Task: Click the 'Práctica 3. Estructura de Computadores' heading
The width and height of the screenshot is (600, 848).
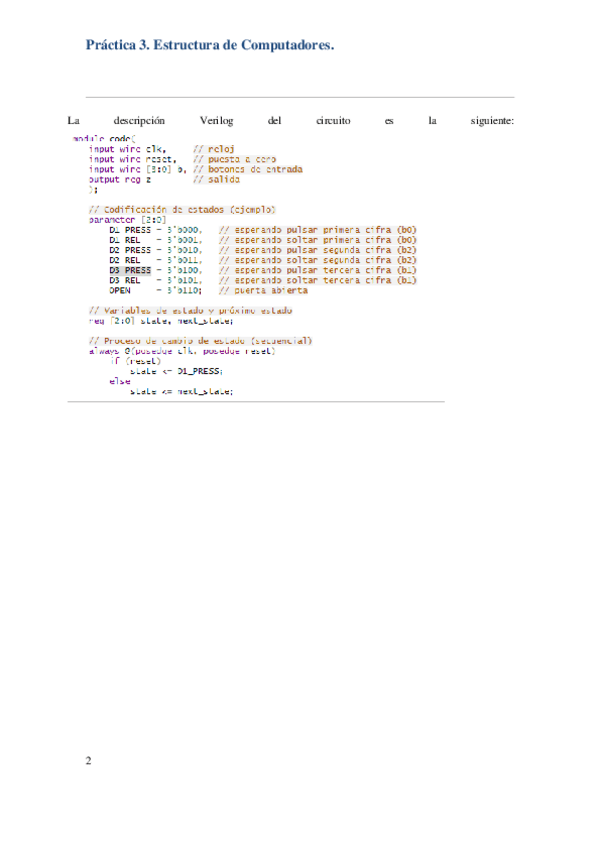Action: (x=209, y=45)
